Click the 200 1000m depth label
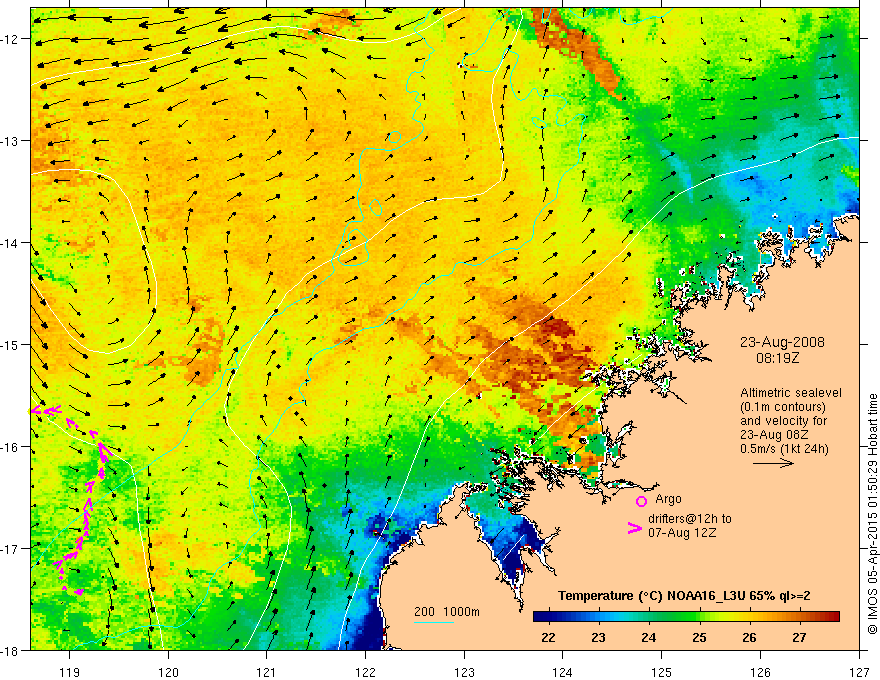 pos(447,612)
